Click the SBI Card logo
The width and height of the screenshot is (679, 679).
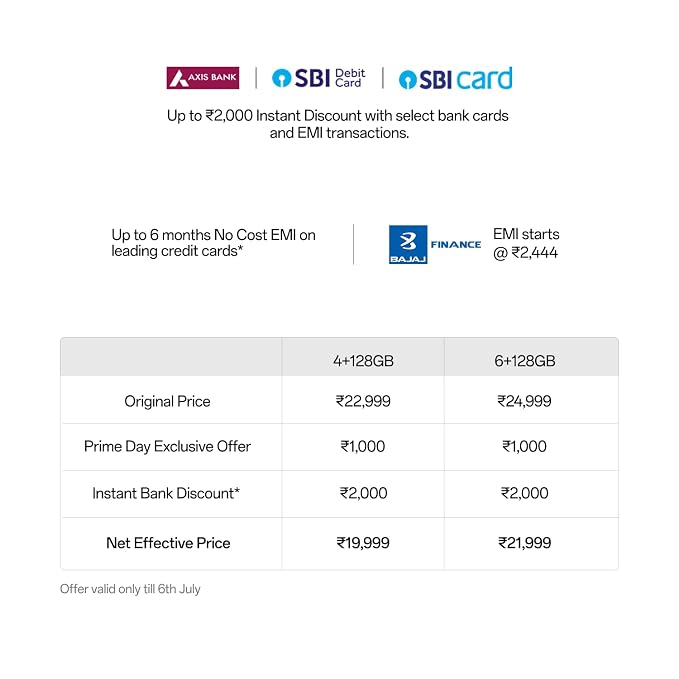456,78
